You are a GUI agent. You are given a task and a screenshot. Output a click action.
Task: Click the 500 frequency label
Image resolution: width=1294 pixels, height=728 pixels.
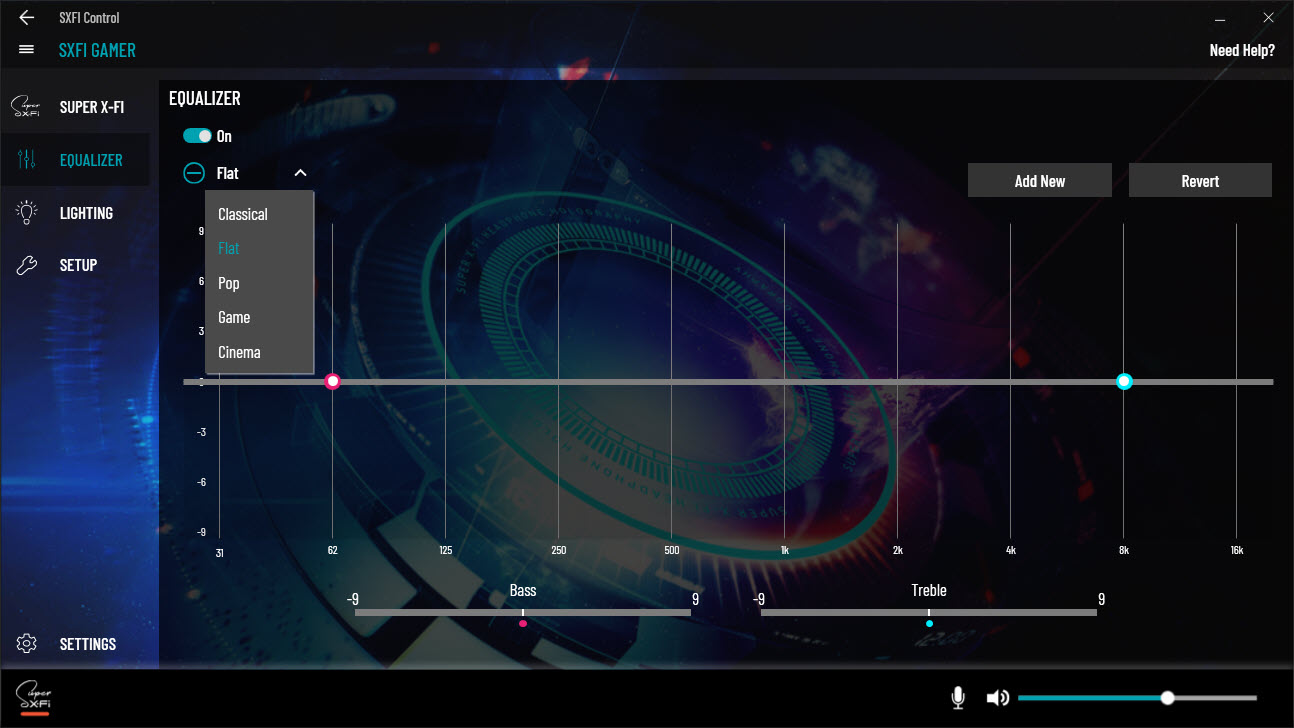point(671,551)
